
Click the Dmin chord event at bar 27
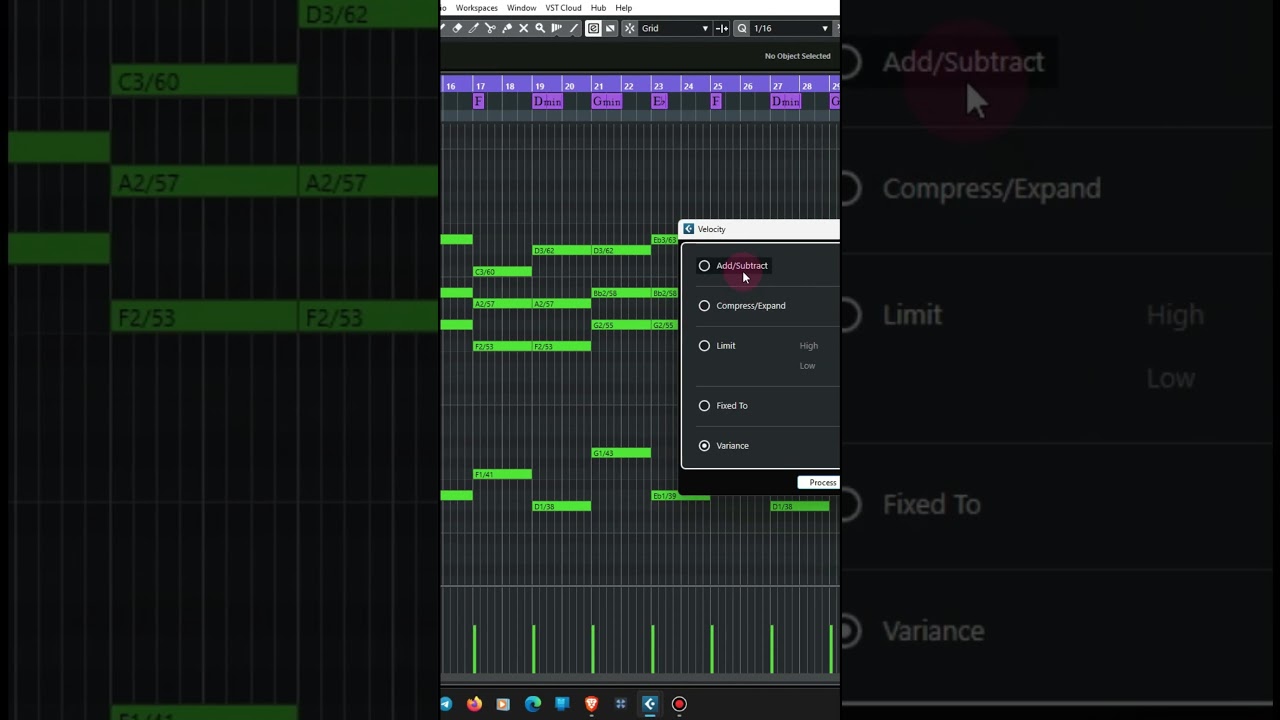point(786,102)
